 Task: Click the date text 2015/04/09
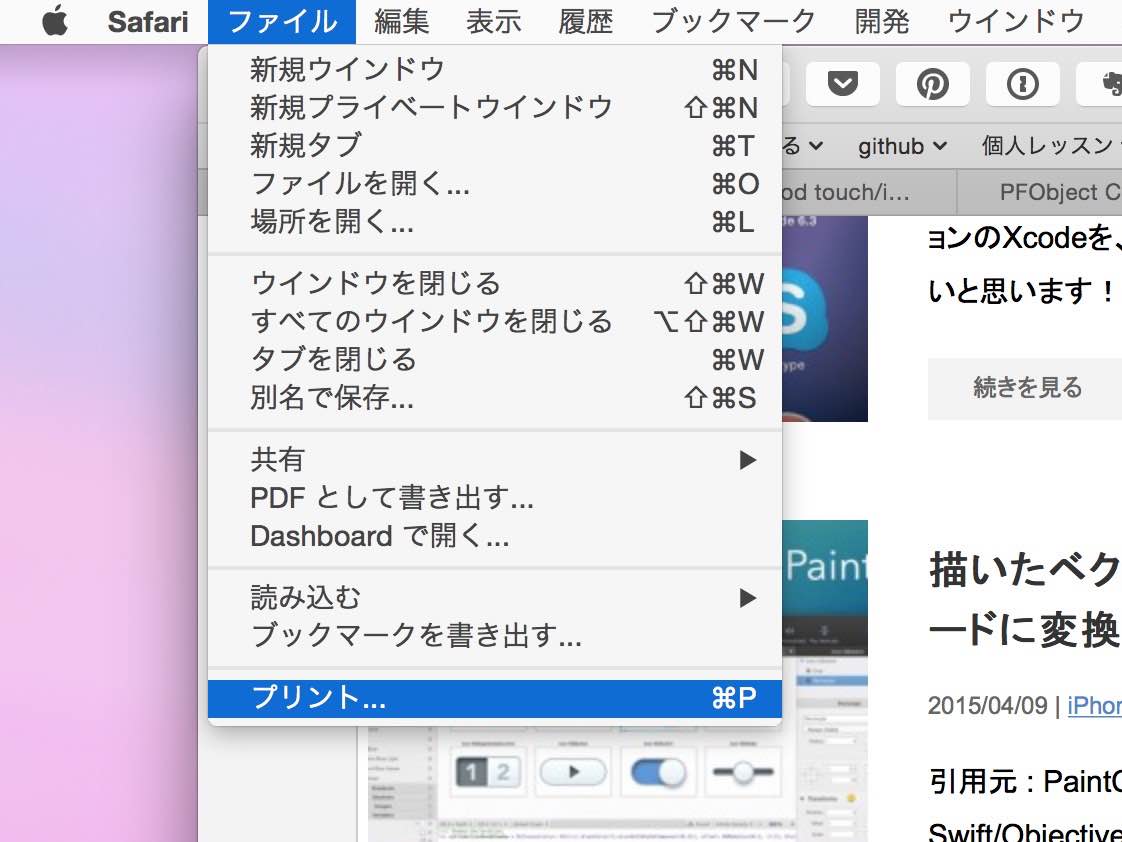[987, 705]
